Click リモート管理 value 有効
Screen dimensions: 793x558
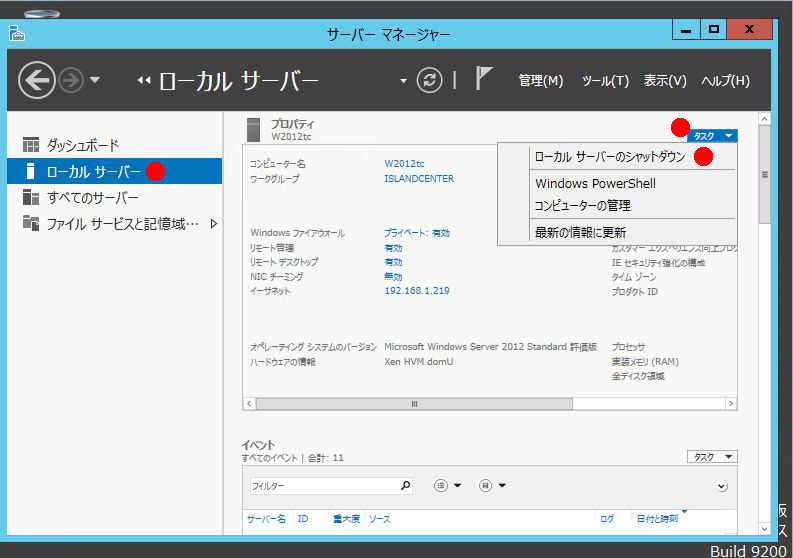pos(393,248)
